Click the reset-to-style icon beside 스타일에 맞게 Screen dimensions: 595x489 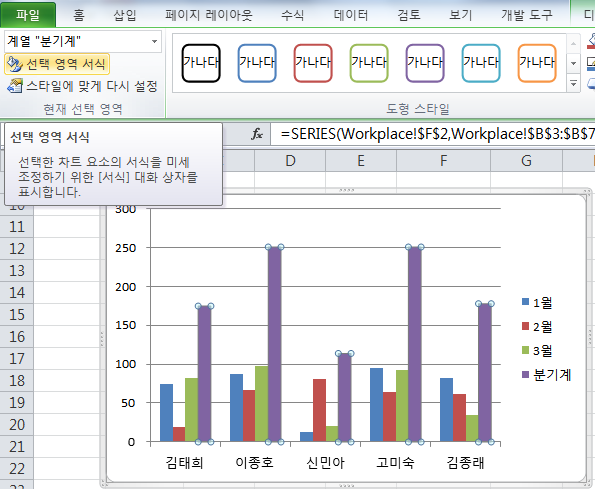pos(15,86)
